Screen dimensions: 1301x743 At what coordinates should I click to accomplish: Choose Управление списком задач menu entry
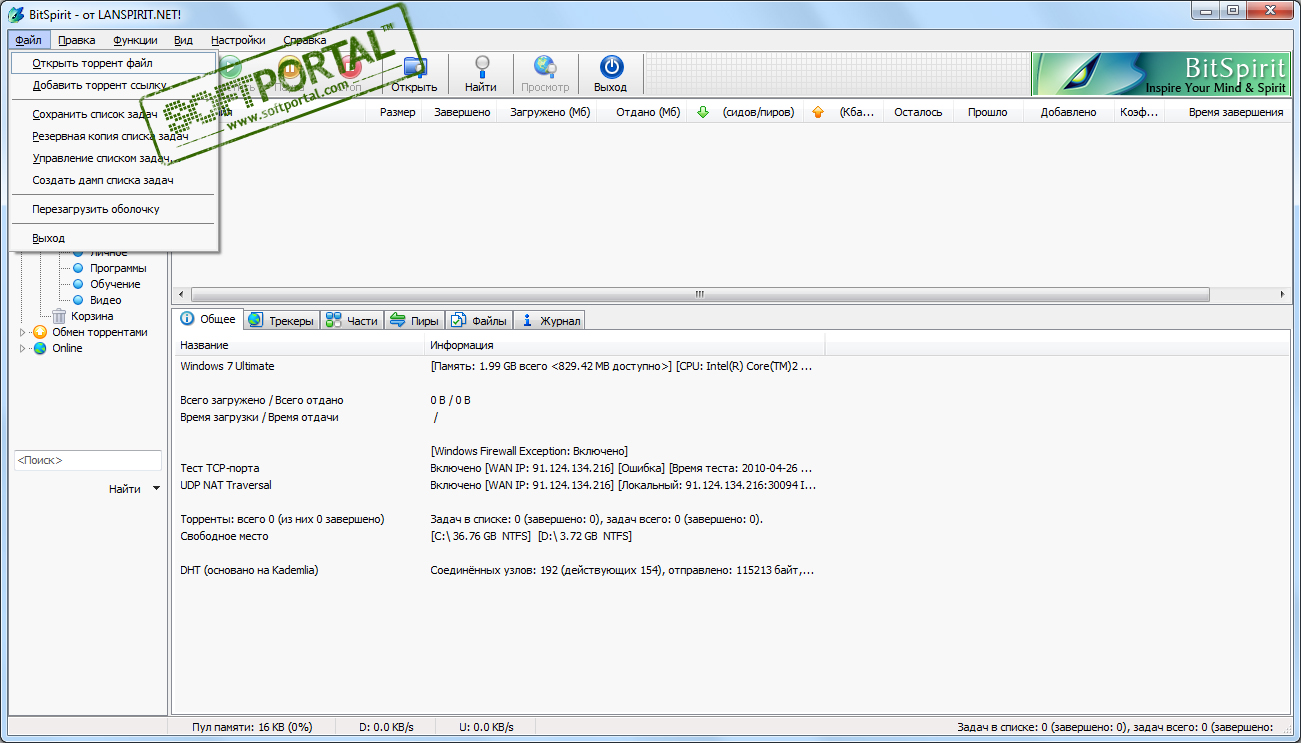point(115,158)
